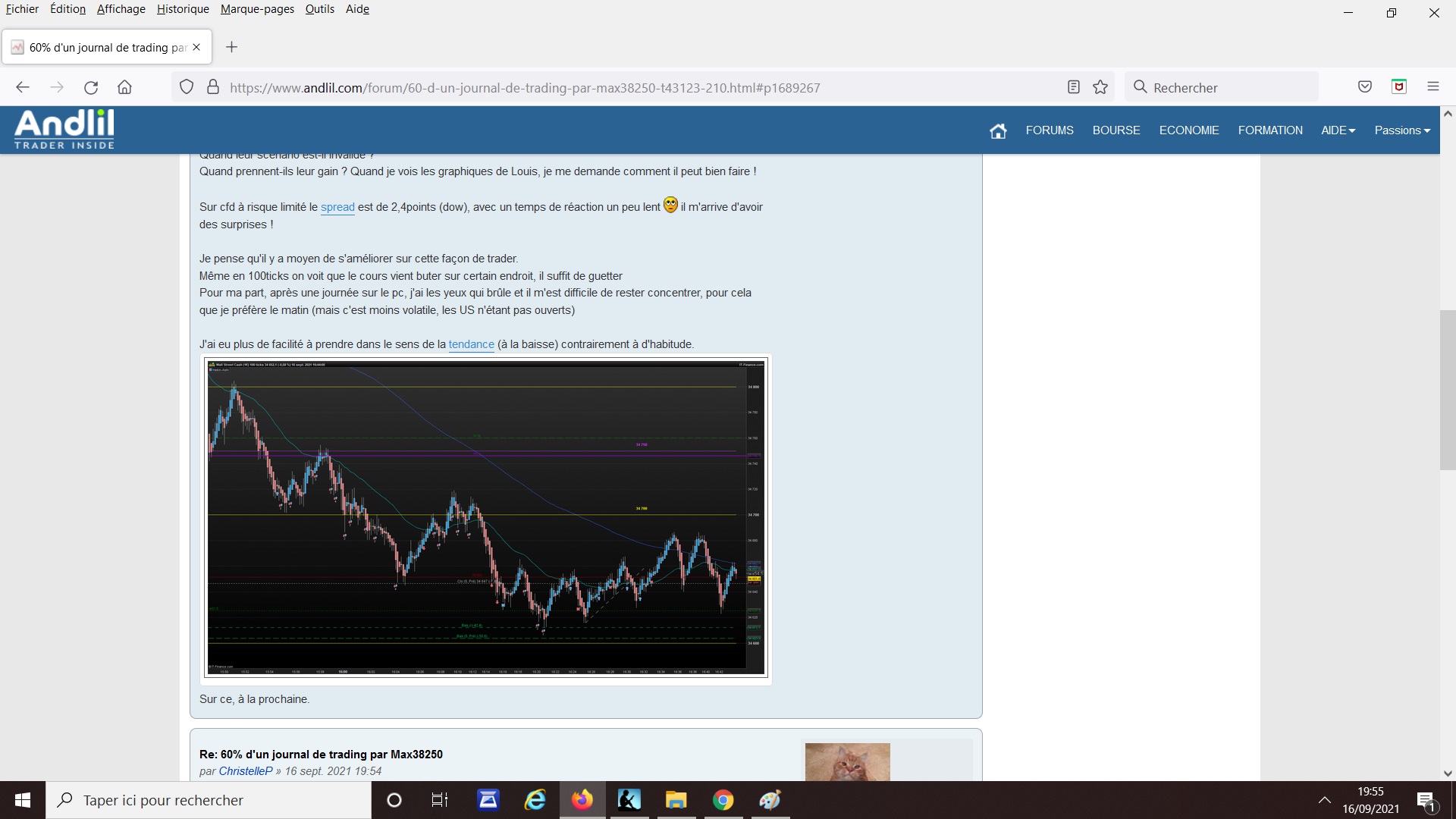Go back to previous page

pyautogui.click(x=23, y=87)
